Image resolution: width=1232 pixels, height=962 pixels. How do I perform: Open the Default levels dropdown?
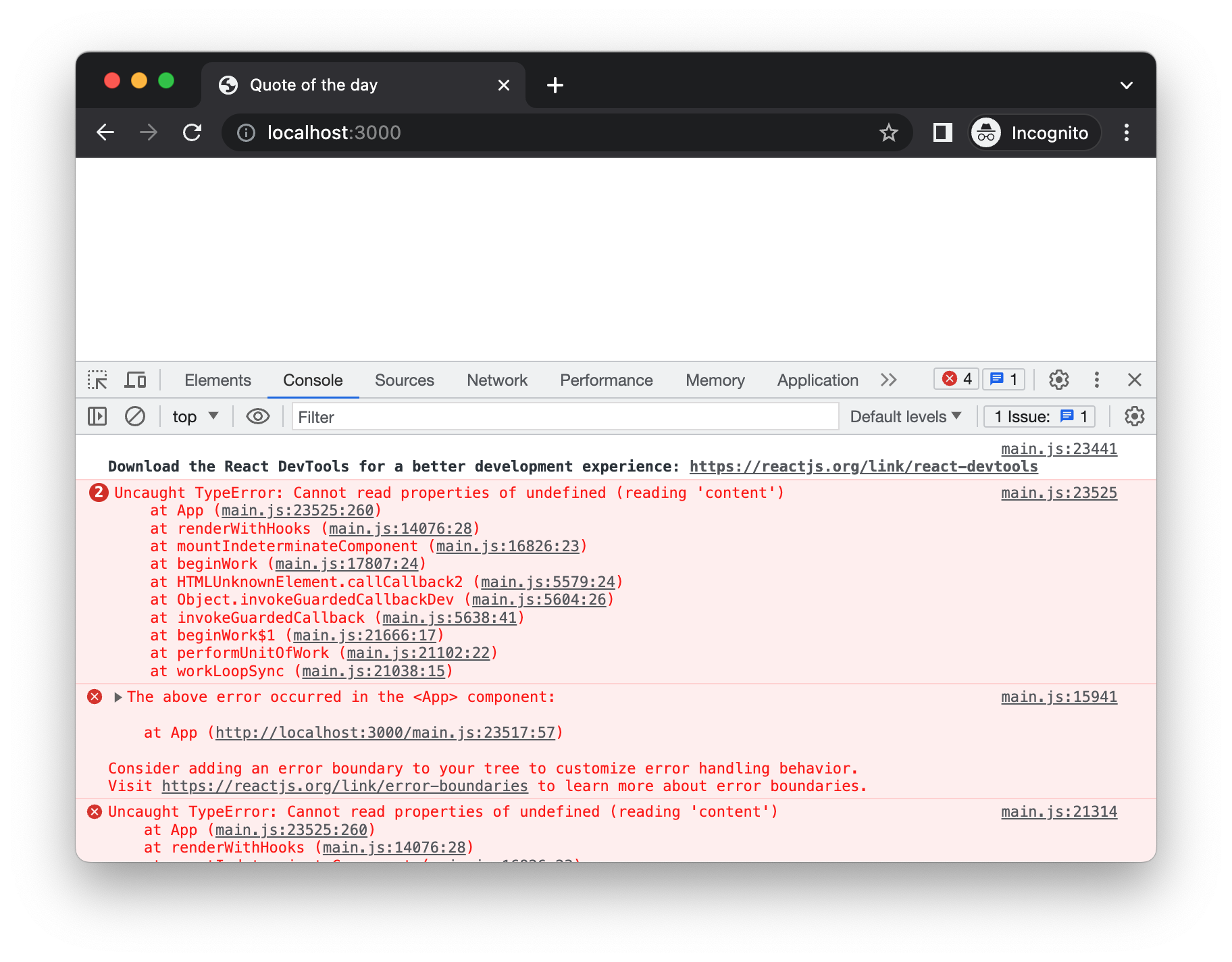905,417
